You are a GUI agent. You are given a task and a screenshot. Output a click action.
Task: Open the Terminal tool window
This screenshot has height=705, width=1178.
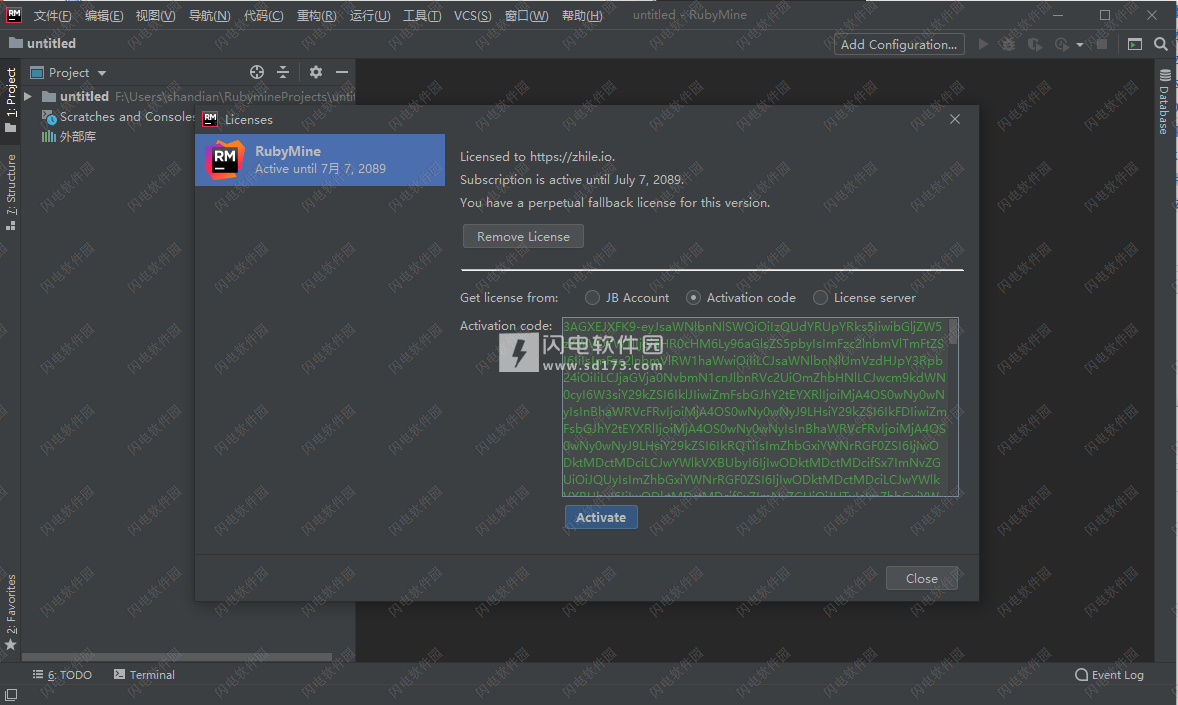pos(144,675)
